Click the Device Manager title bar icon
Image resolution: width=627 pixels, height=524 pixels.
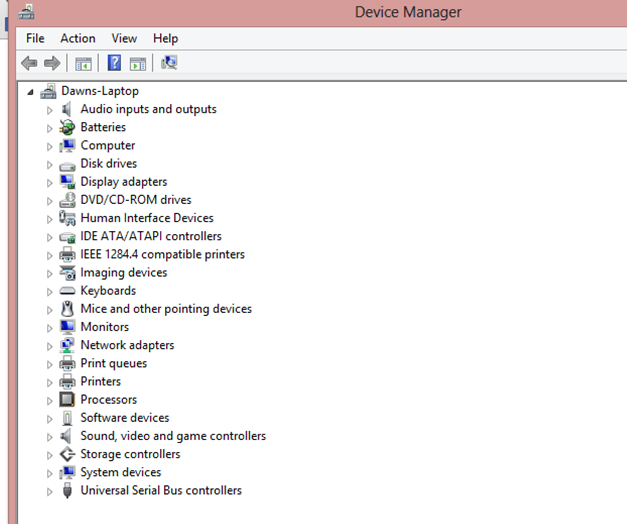(25, 12)
